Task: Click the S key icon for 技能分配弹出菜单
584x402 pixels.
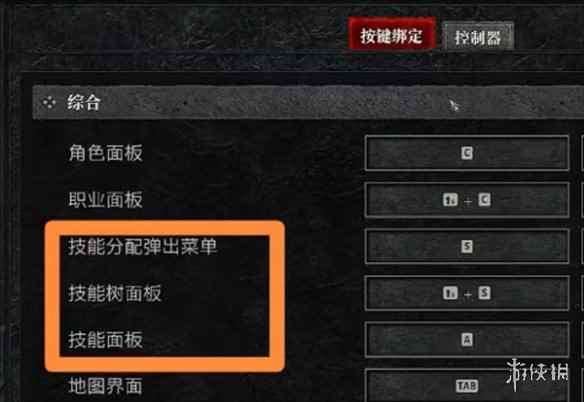Action: [x=467, y=246]
